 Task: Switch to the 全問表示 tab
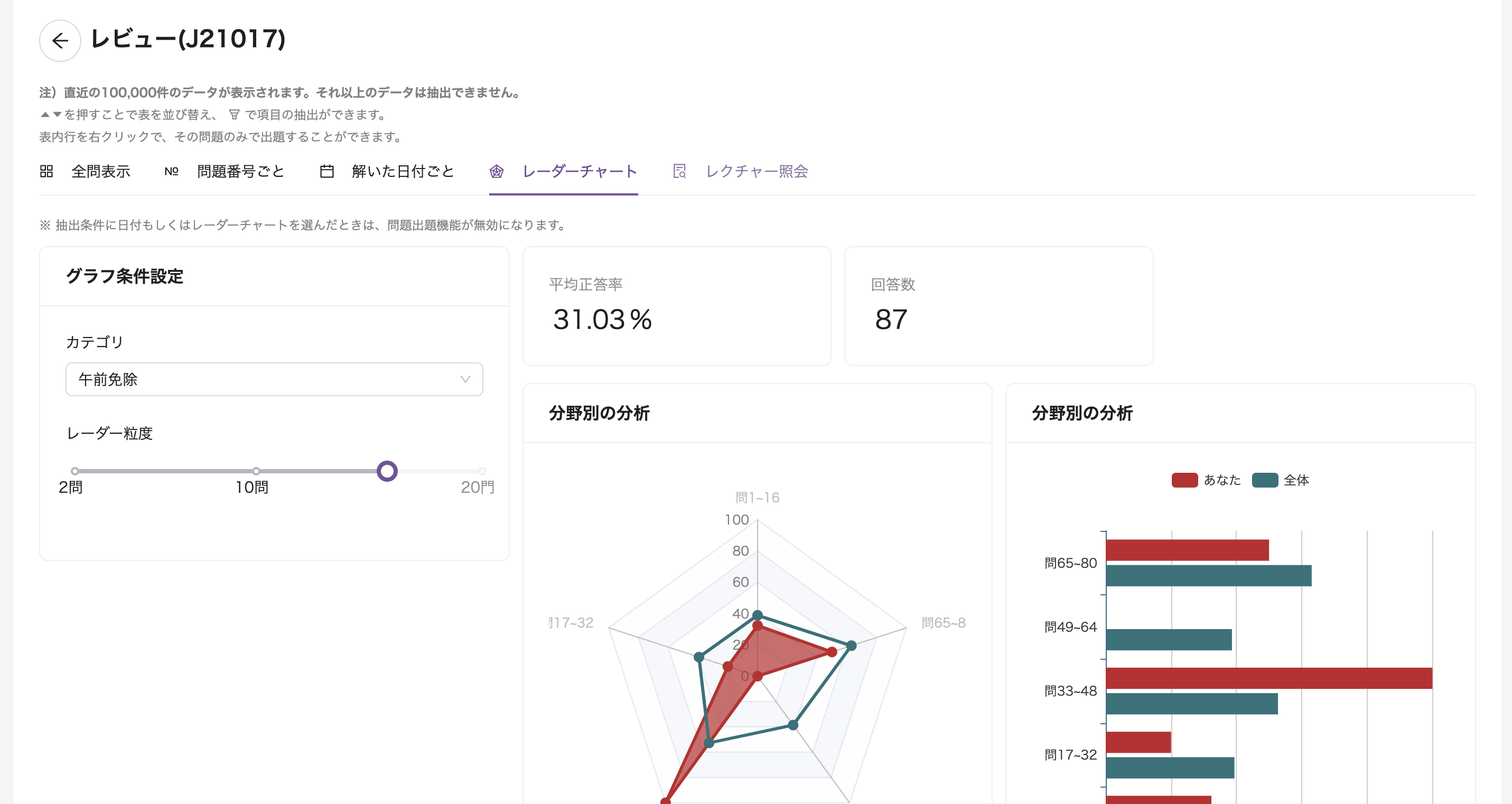click(x=100, y=171)
